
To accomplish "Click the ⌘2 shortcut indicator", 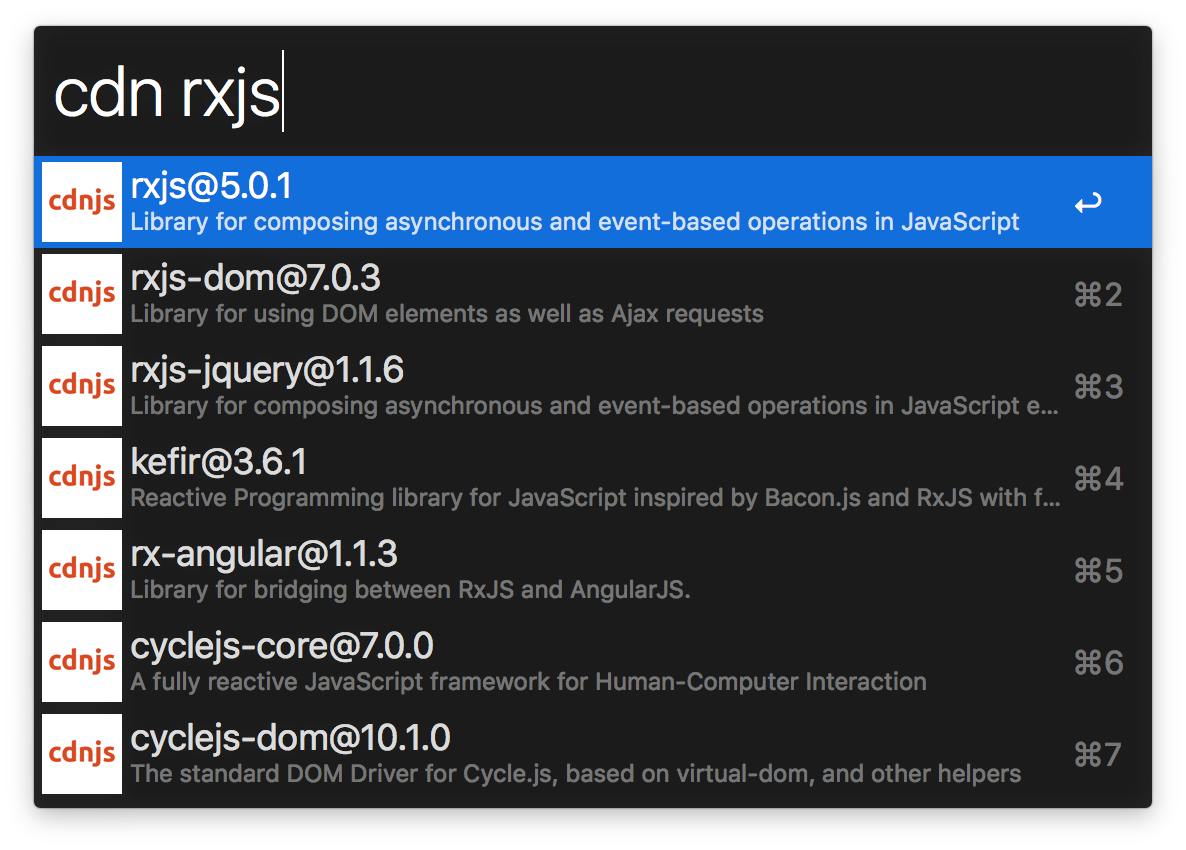I will coord(1098,295).
